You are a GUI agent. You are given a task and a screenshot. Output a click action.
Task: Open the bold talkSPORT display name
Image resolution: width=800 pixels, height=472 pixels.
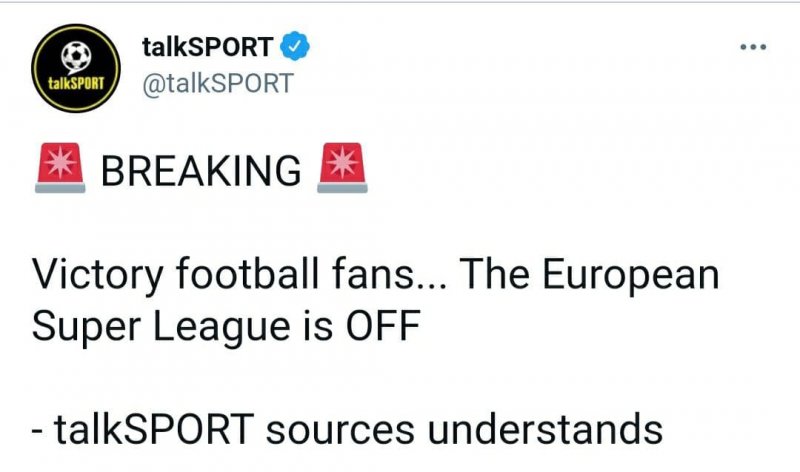click(x=208, y=45)
